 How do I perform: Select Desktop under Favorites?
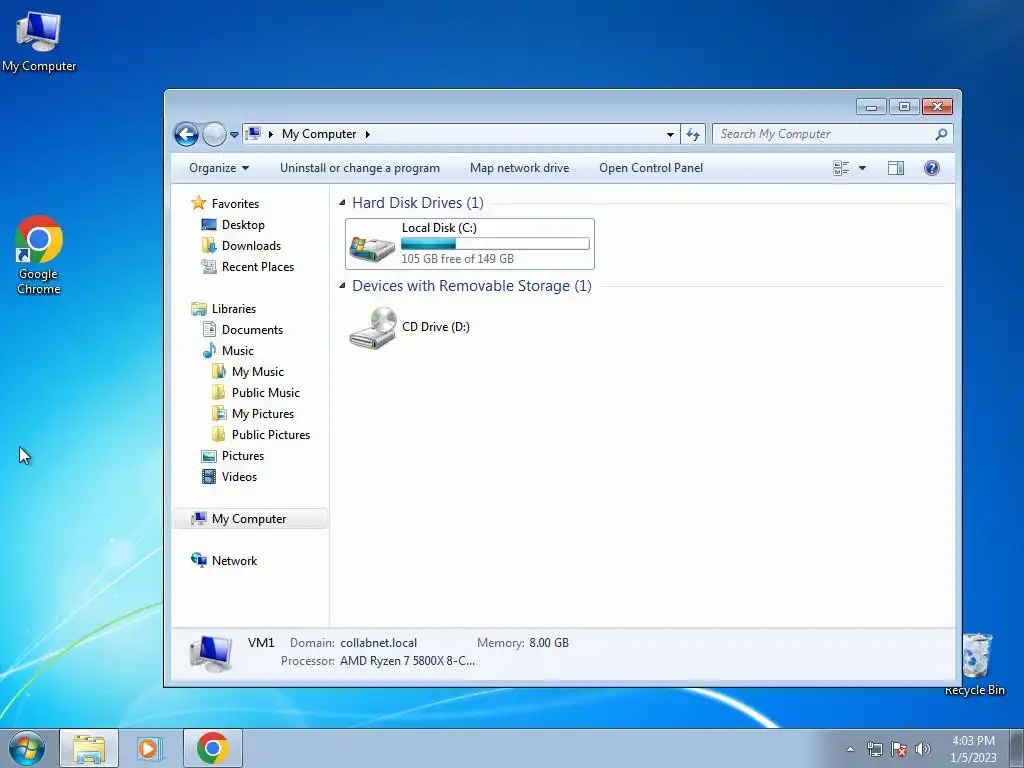(232, 225)
